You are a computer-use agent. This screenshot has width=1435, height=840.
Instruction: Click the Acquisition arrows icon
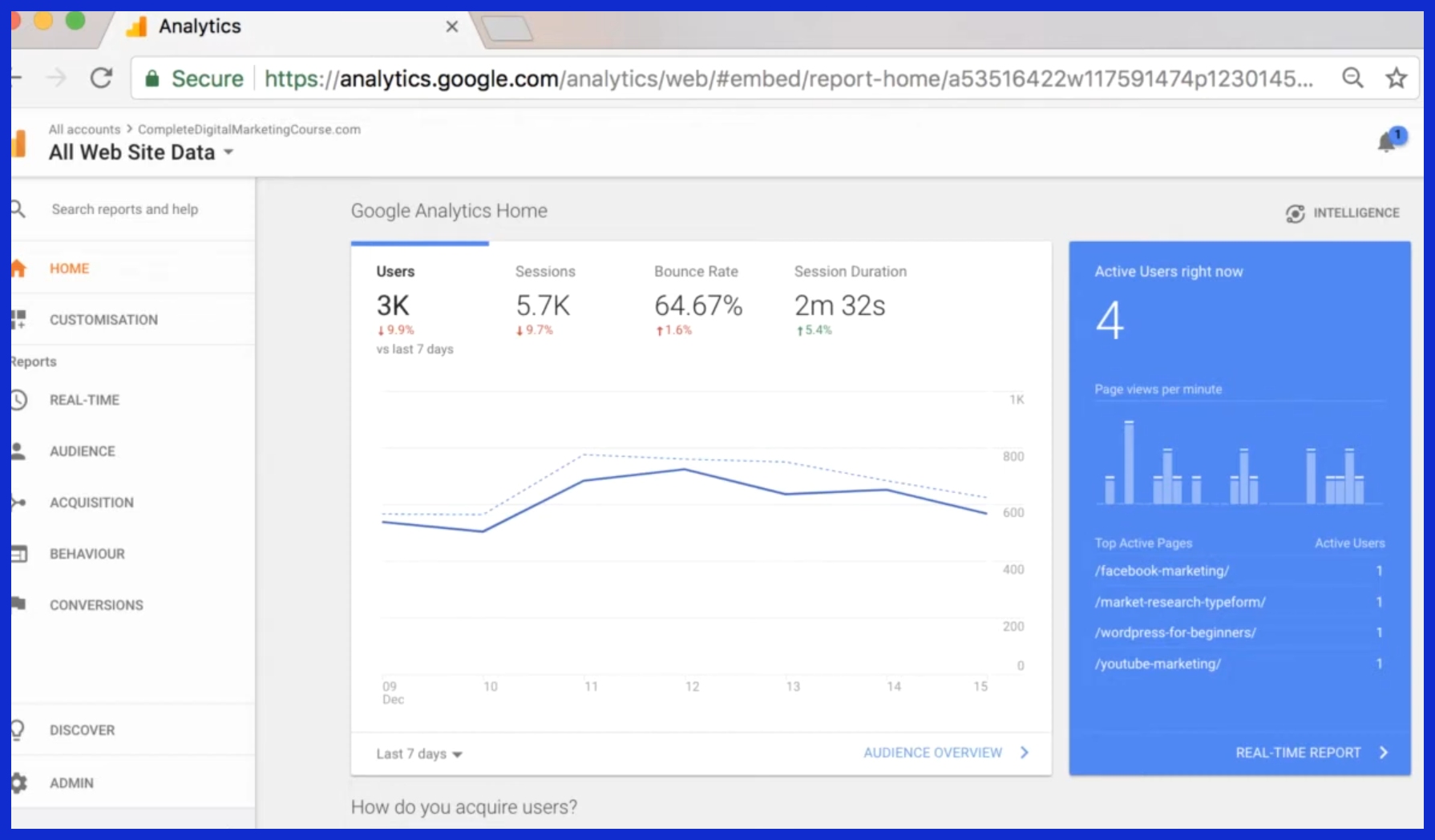[x=18, y=503]
